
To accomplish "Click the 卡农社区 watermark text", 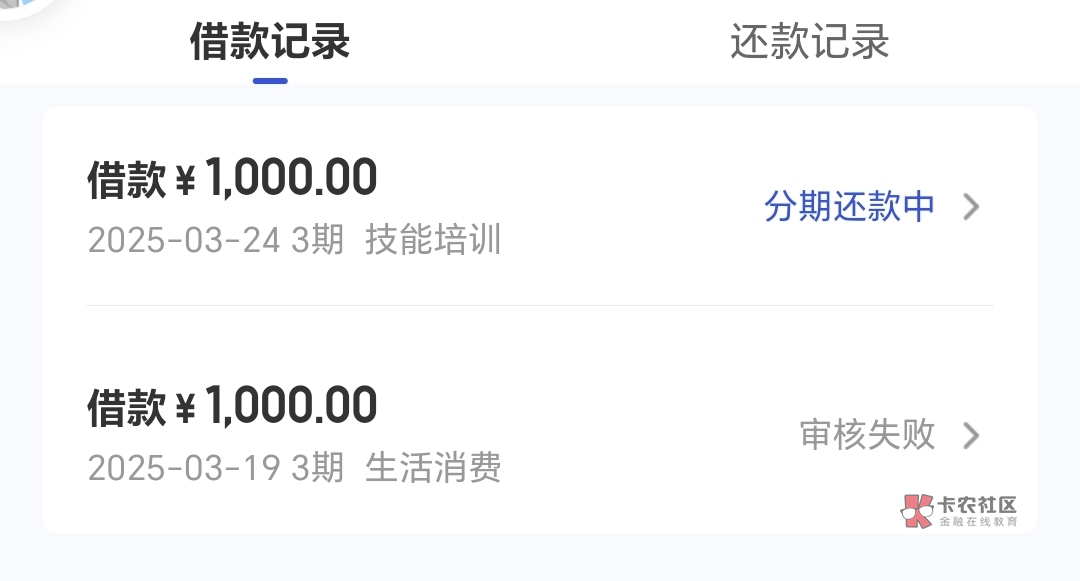I will [978, 505].
